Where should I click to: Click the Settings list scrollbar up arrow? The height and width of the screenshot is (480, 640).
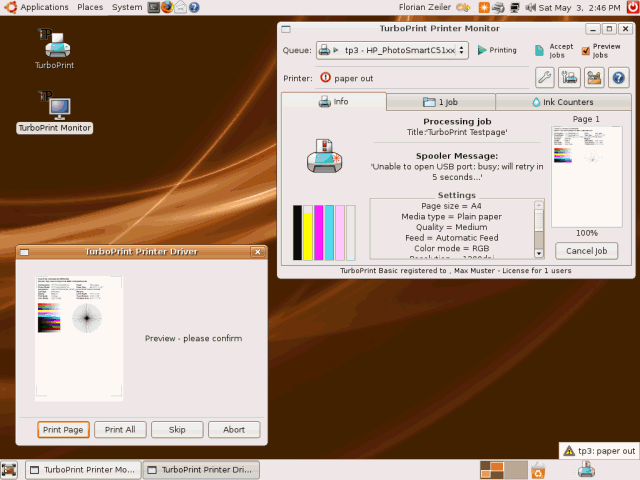click(x=539, y=204)
